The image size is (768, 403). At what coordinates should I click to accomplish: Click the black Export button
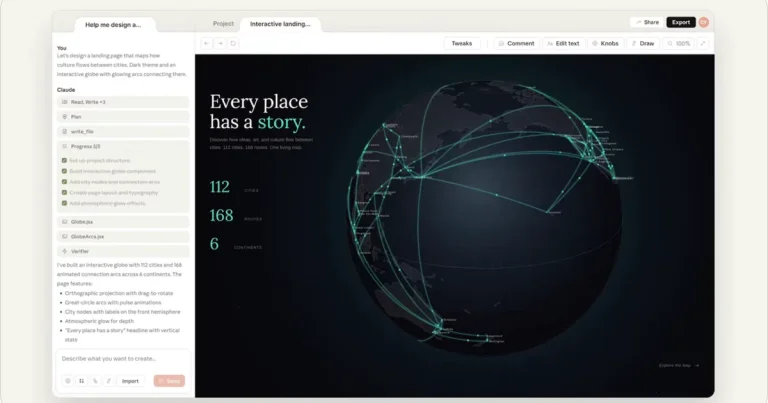(x=681, y=22)
